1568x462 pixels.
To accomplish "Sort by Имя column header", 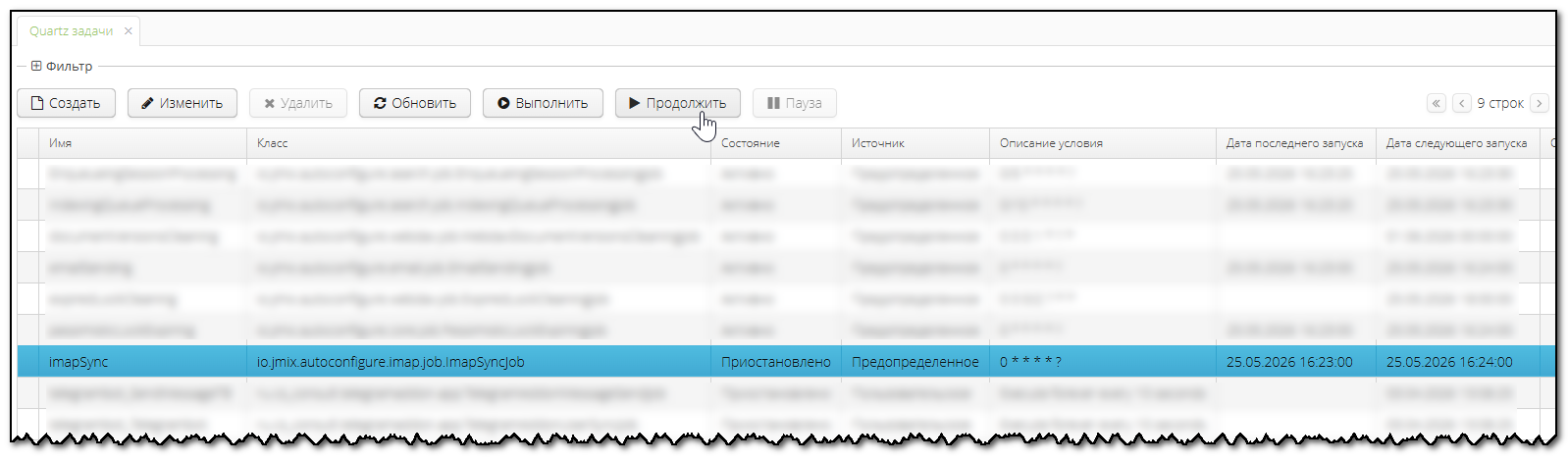I will [x=142, y=143].
